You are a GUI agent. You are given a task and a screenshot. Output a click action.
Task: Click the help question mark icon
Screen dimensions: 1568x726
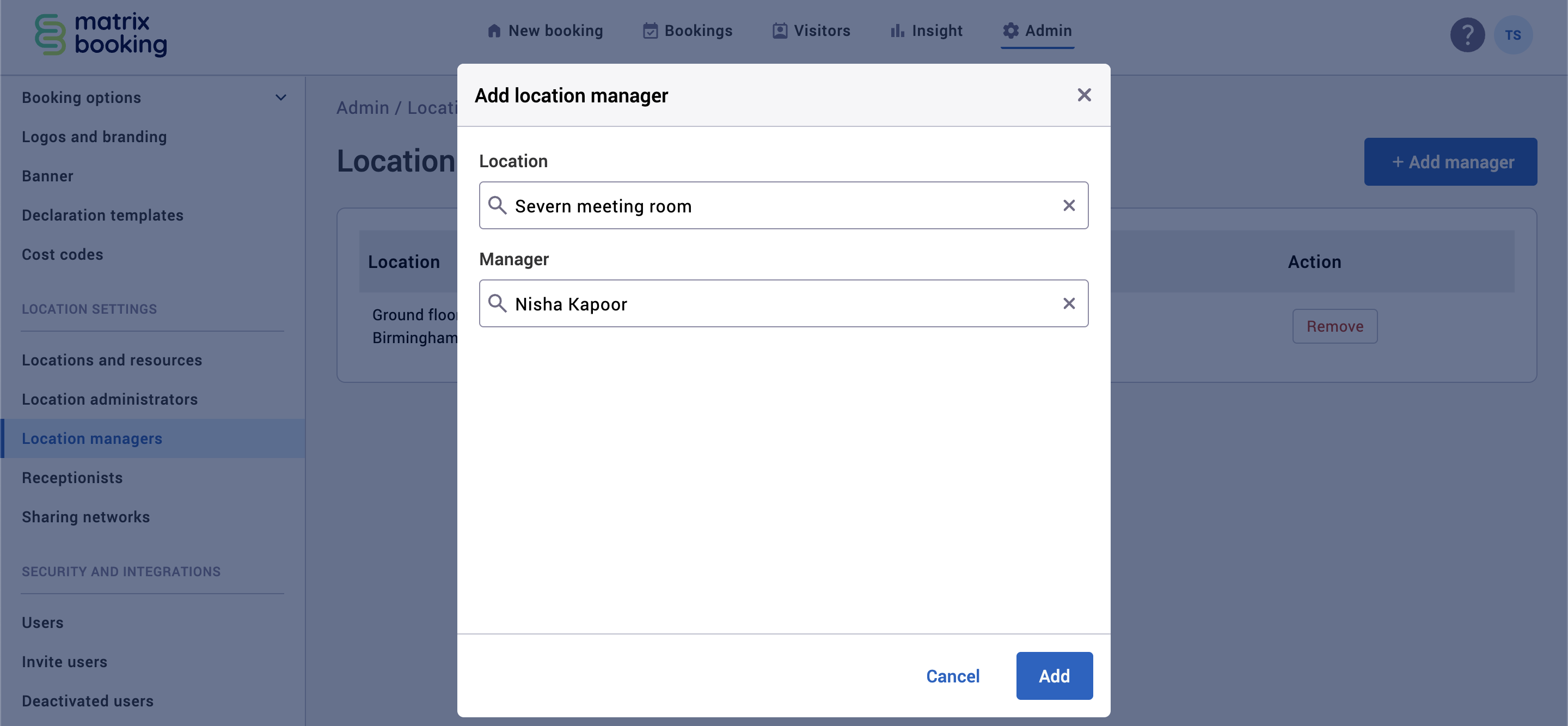point(1468,35)
